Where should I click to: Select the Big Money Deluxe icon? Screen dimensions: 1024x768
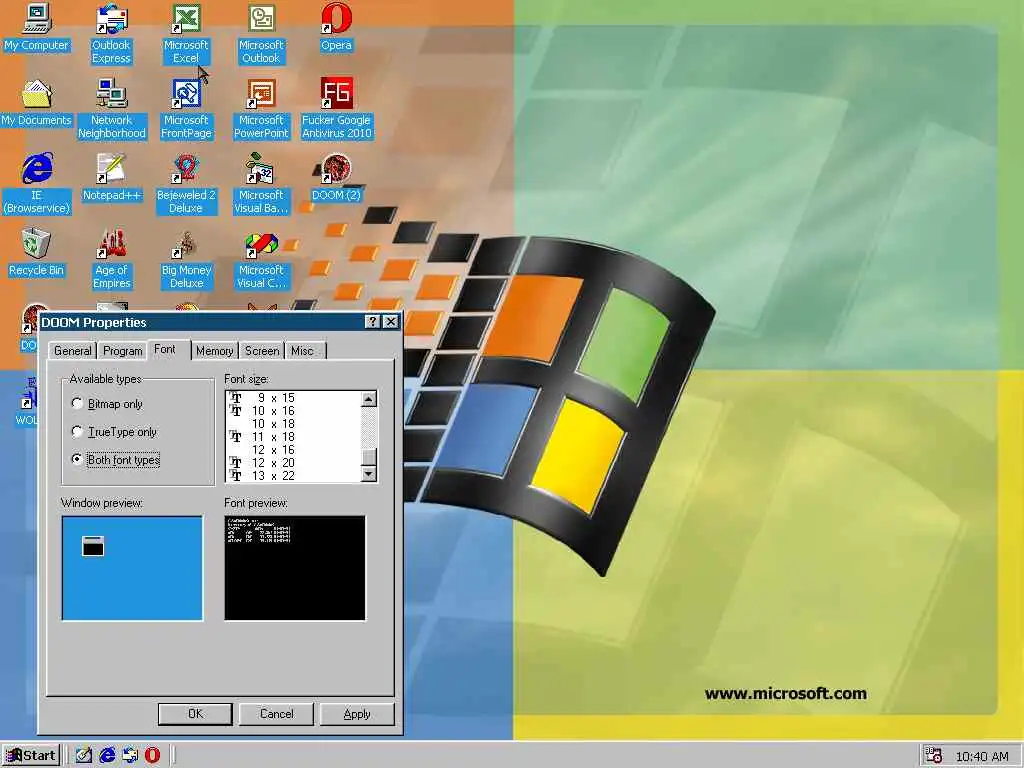coord(186,259)
